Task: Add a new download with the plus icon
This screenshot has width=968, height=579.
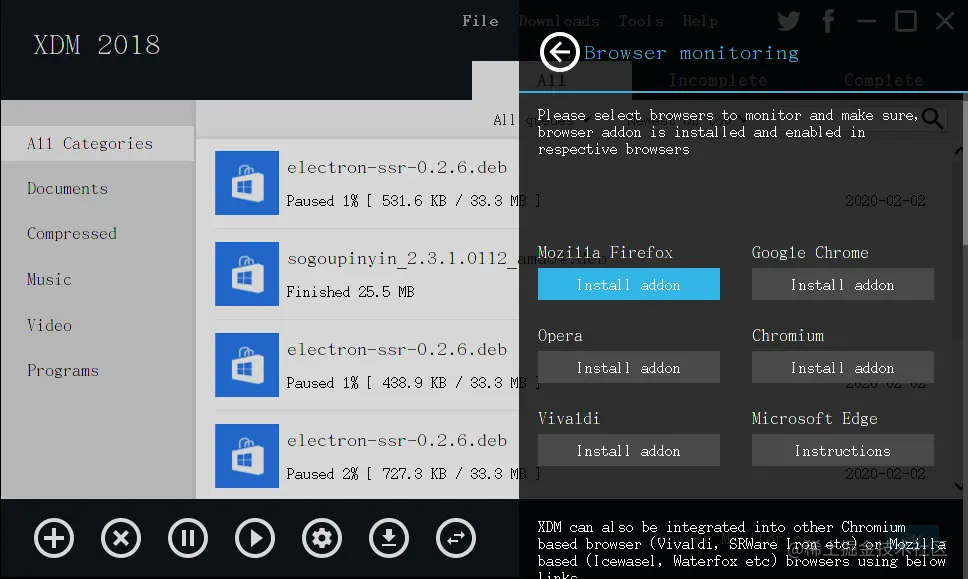Action: point(54,538)
